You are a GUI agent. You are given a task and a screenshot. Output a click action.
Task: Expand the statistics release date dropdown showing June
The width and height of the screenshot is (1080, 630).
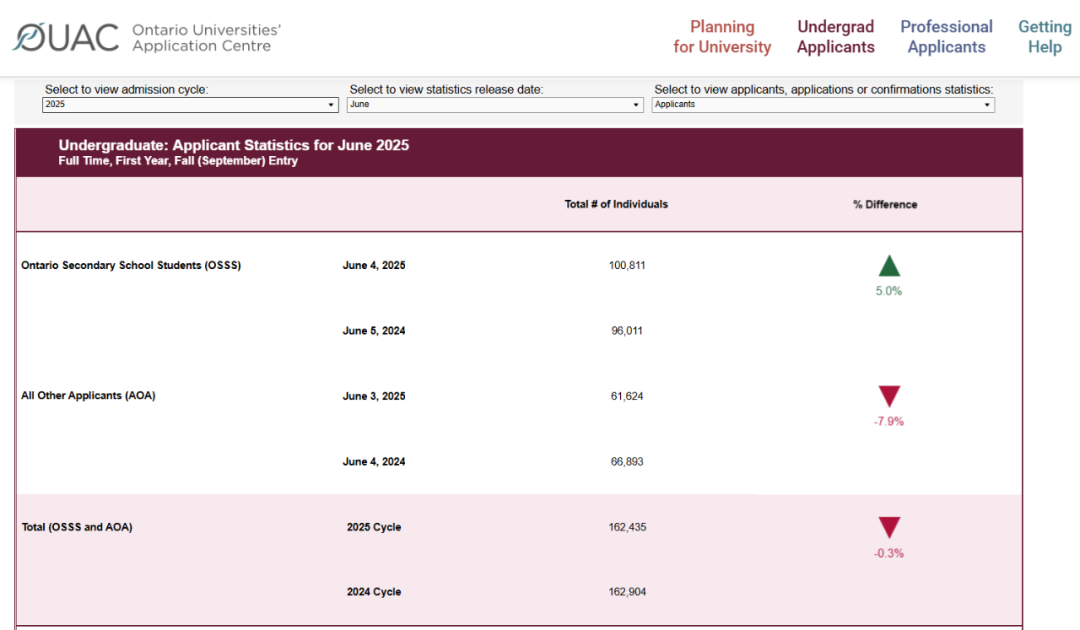click(495, 104)
